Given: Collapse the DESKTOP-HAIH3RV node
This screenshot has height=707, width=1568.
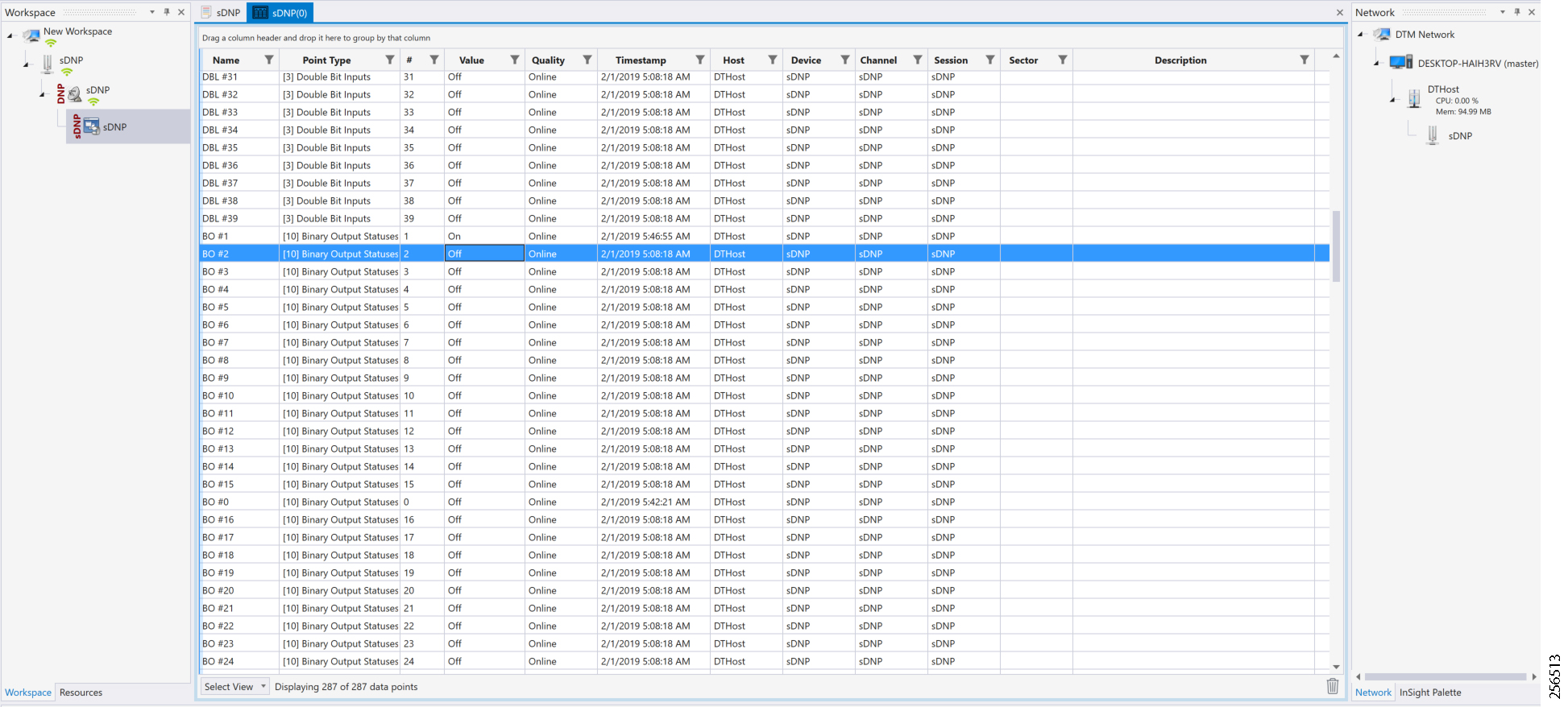Looking at the screenshot, I should [x=1377, y=63].
